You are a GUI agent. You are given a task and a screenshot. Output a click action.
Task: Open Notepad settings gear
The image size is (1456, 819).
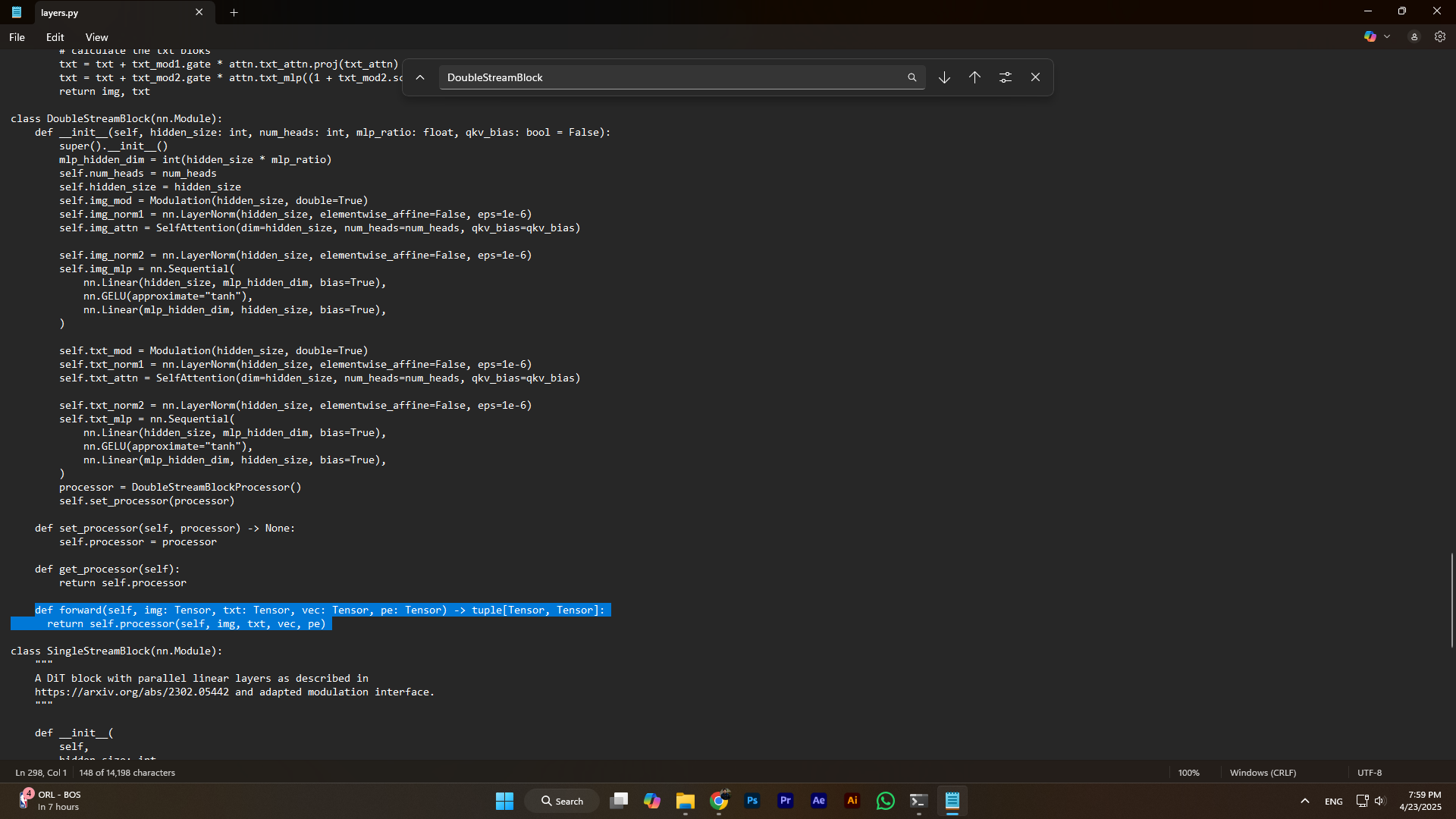[1440, 36]
